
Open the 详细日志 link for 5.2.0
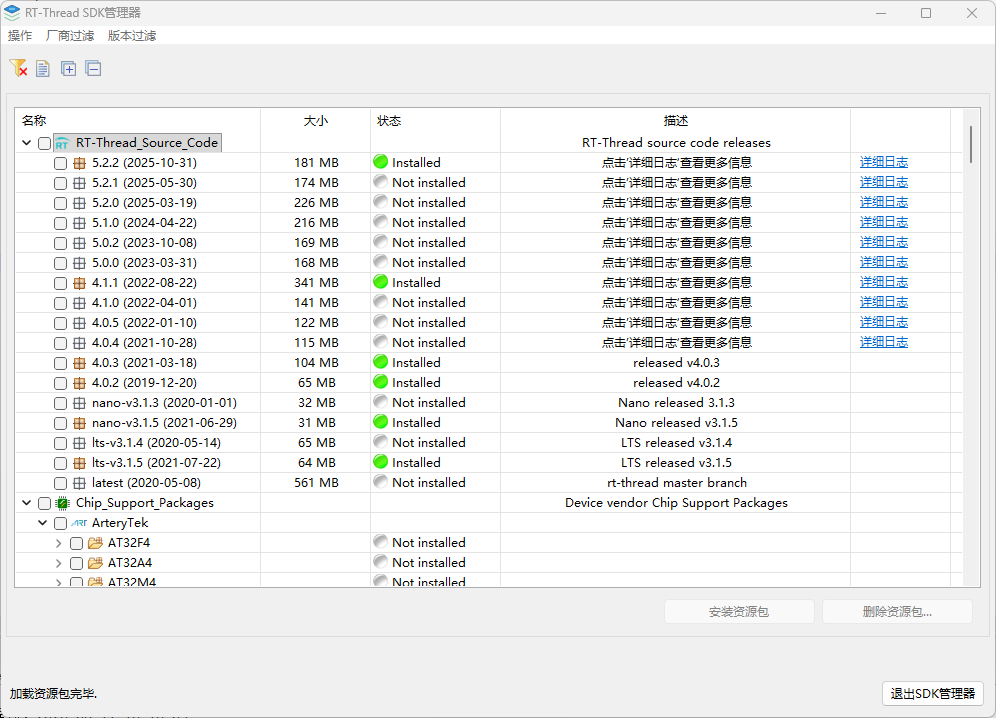884,202
